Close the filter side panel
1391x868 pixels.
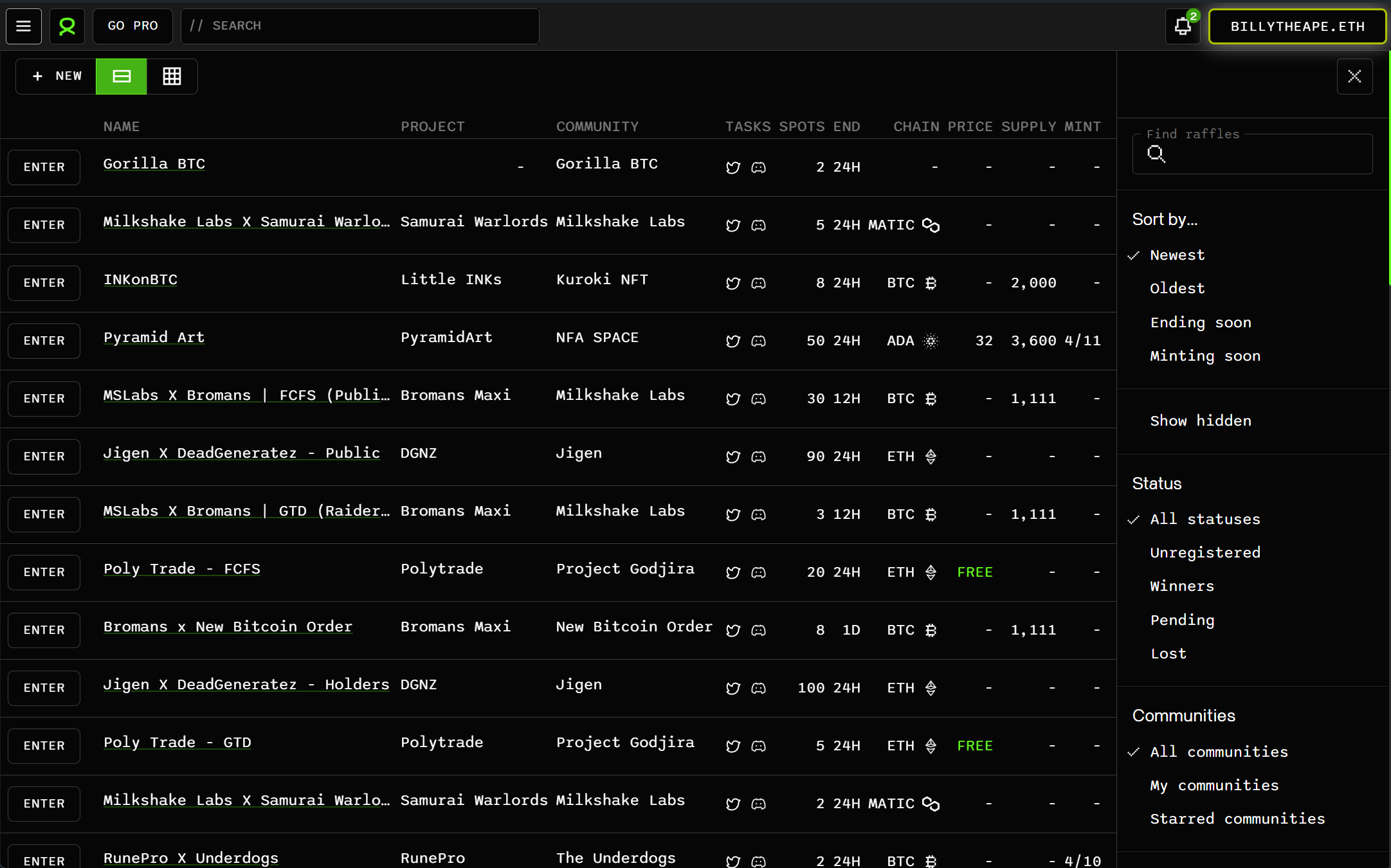point(1354,77)
